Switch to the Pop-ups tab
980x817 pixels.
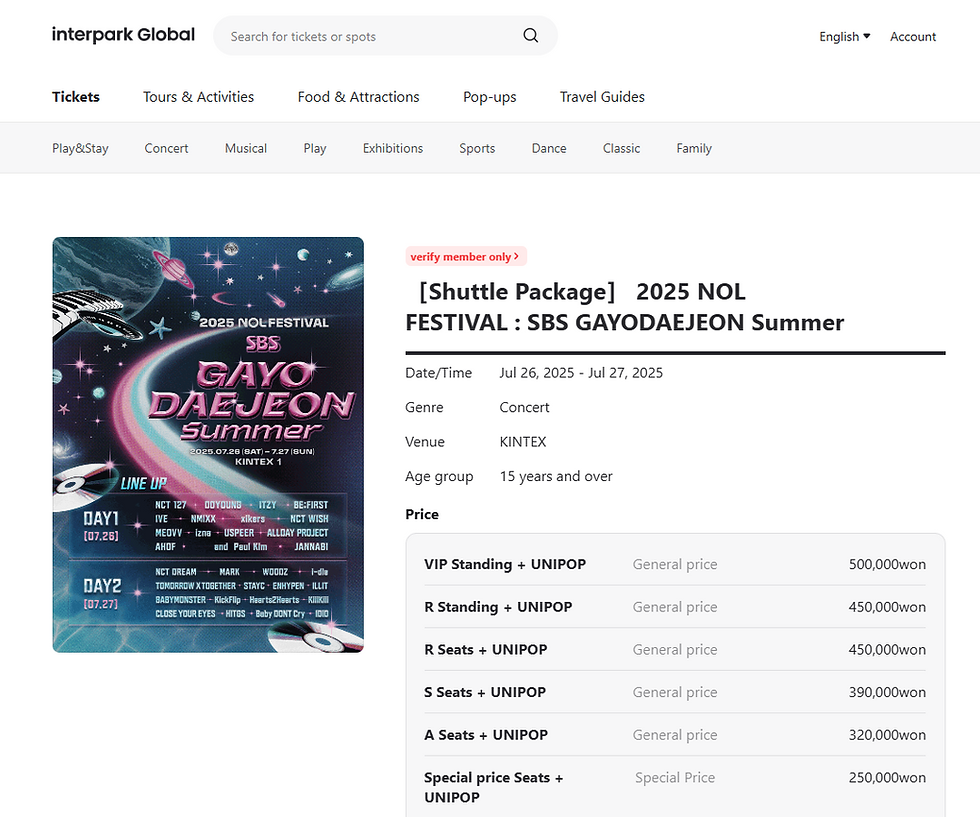(489, 98)
